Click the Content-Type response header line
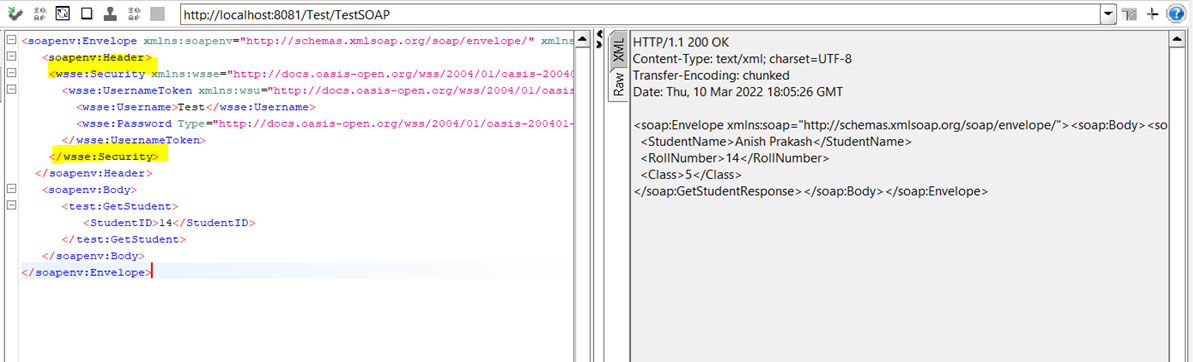 744,59
